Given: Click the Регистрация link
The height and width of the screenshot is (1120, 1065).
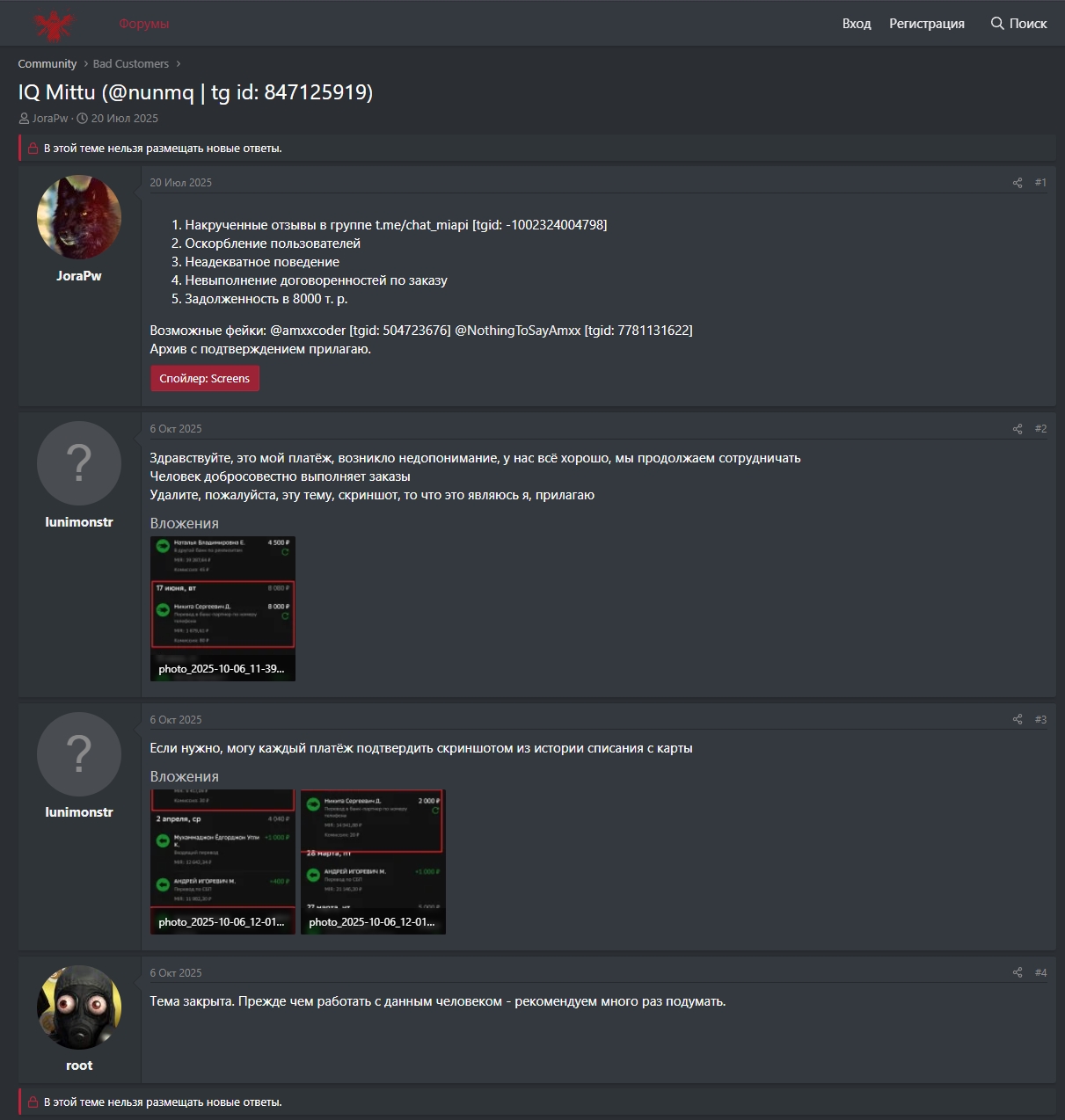Looking at the screenshot, I should click(926, 24).
